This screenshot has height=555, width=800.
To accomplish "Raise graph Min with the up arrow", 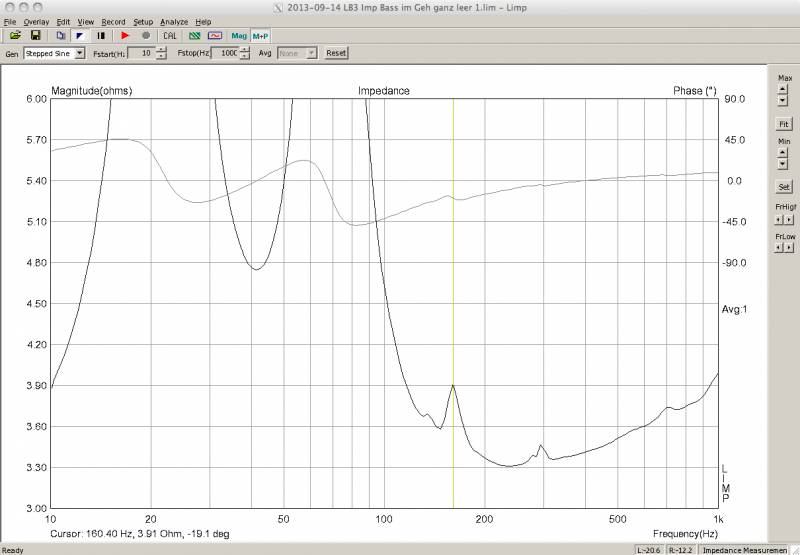I will pyautogui.click(x=782, y=152).
